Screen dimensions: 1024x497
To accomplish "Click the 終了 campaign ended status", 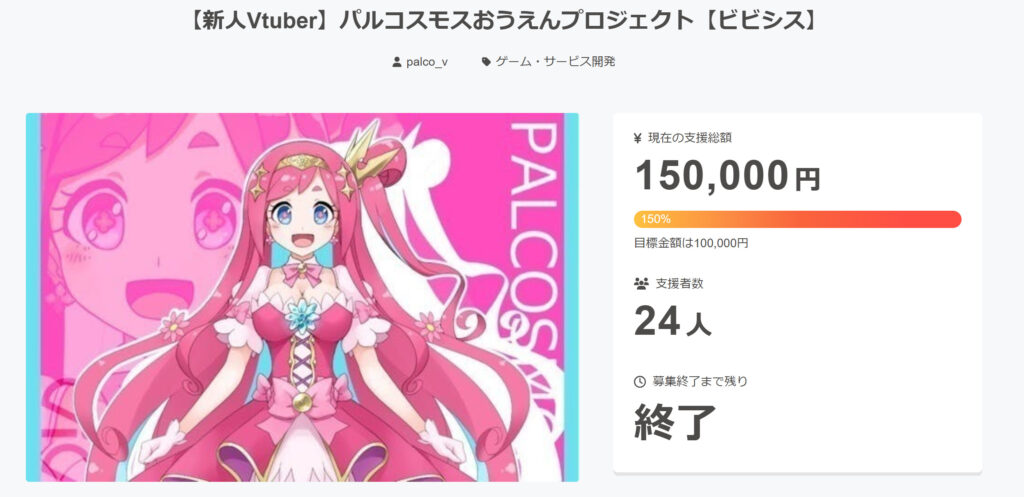I will [x=675, y=421].
